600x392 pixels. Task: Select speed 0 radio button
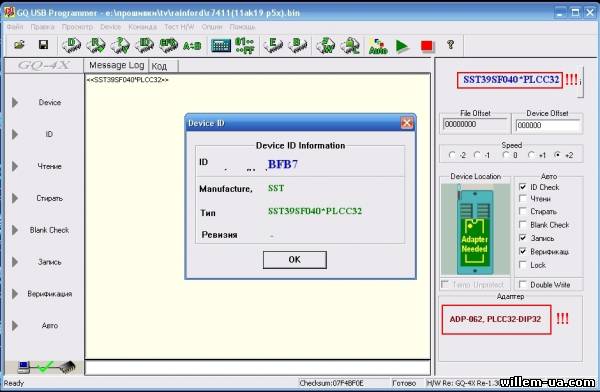pyautogui.click(x=506, y=155)
